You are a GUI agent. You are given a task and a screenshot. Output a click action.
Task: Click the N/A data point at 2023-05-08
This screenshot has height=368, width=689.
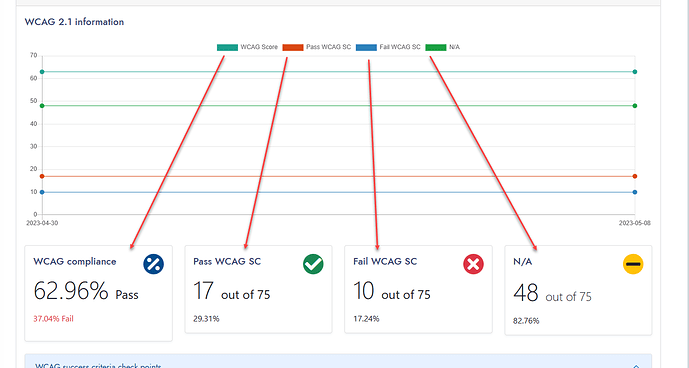[635, 106]
